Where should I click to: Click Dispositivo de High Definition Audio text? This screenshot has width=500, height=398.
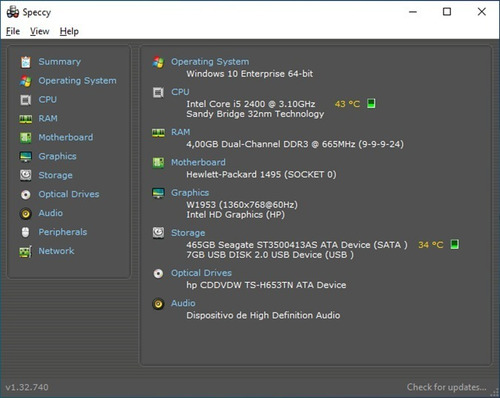click(263, 315)
